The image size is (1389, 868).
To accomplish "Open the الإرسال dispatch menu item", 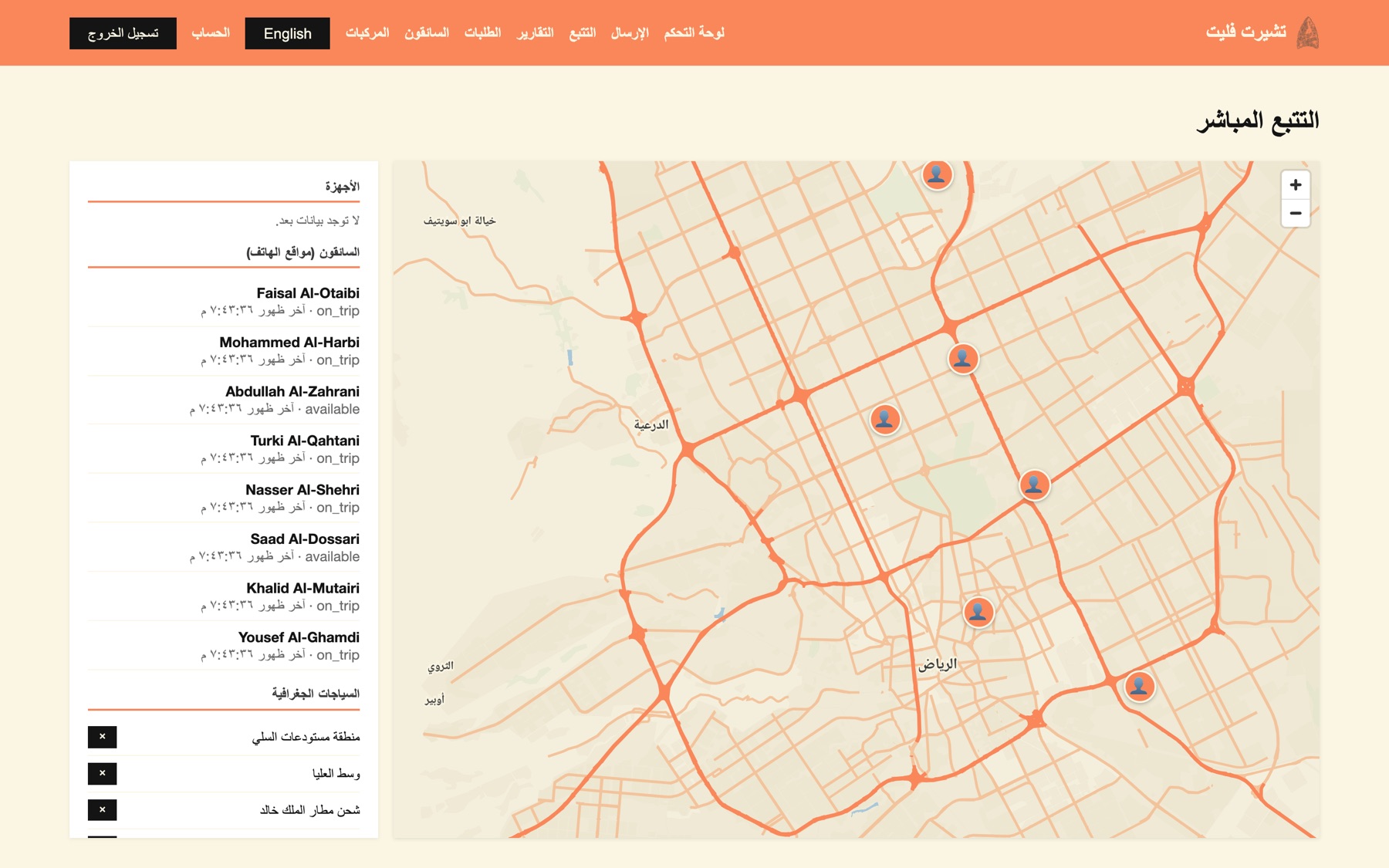I will [630, 32].
